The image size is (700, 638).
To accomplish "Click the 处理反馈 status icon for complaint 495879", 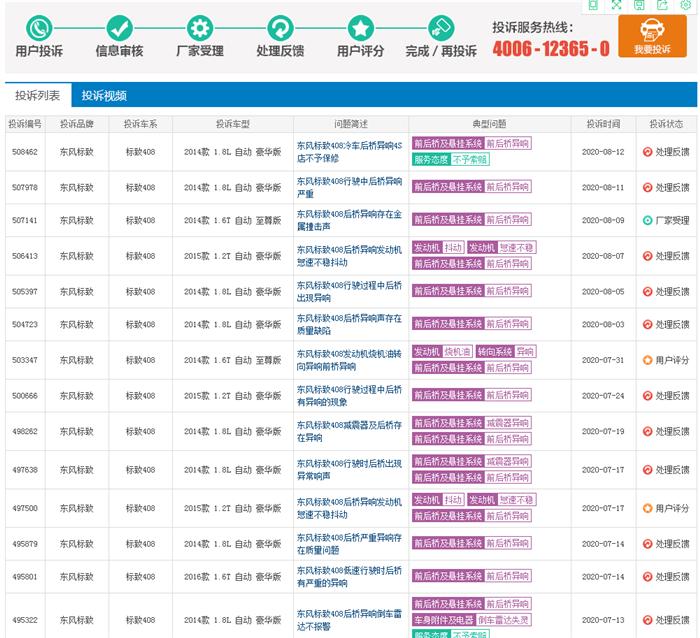I will [647, 544].
